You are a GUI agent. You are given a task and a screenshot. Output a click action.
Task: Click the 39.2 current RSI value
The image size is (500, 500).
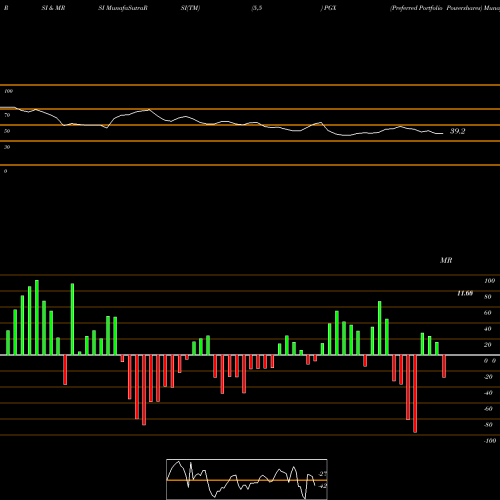(x=457, y=131)
